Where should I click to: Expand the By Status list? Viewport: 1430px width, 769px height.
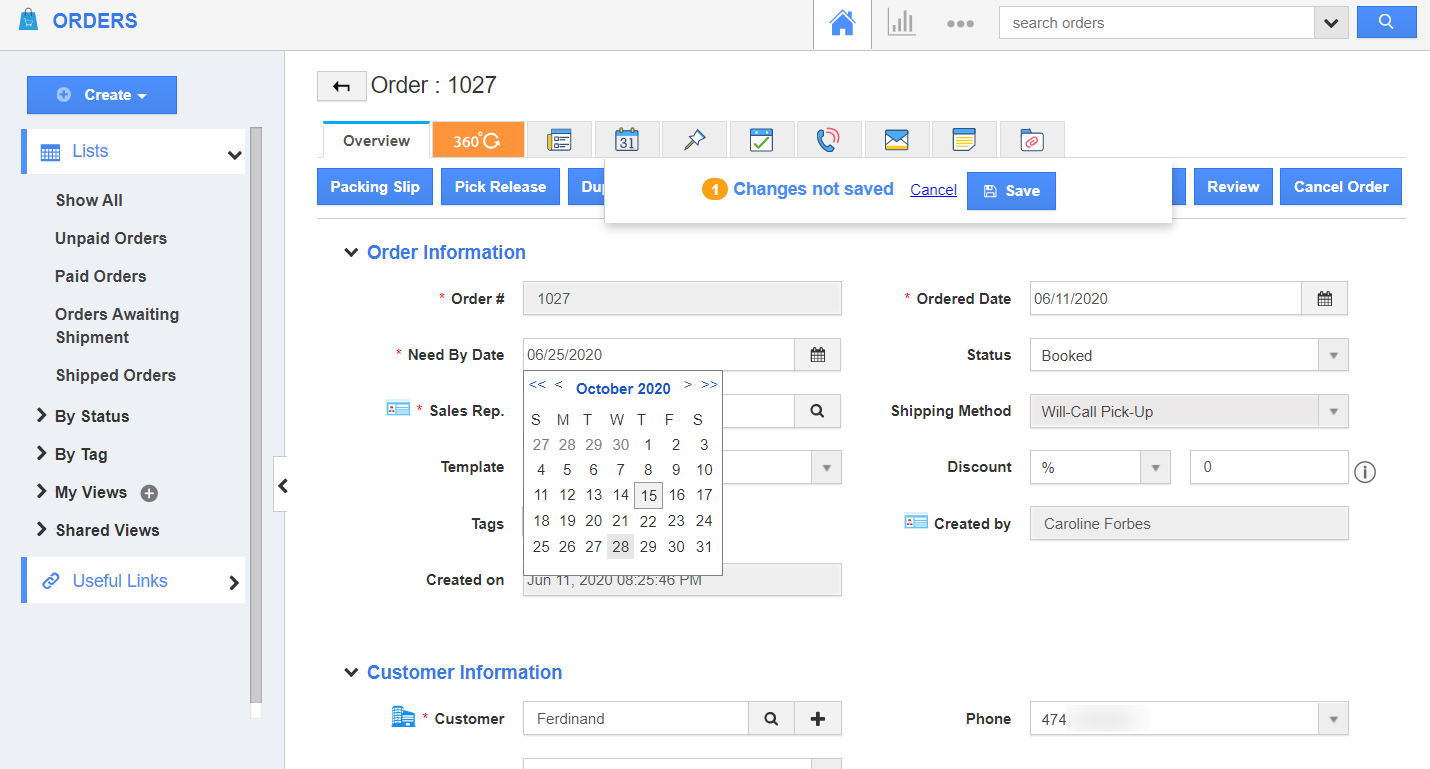(x=42, y=415)
